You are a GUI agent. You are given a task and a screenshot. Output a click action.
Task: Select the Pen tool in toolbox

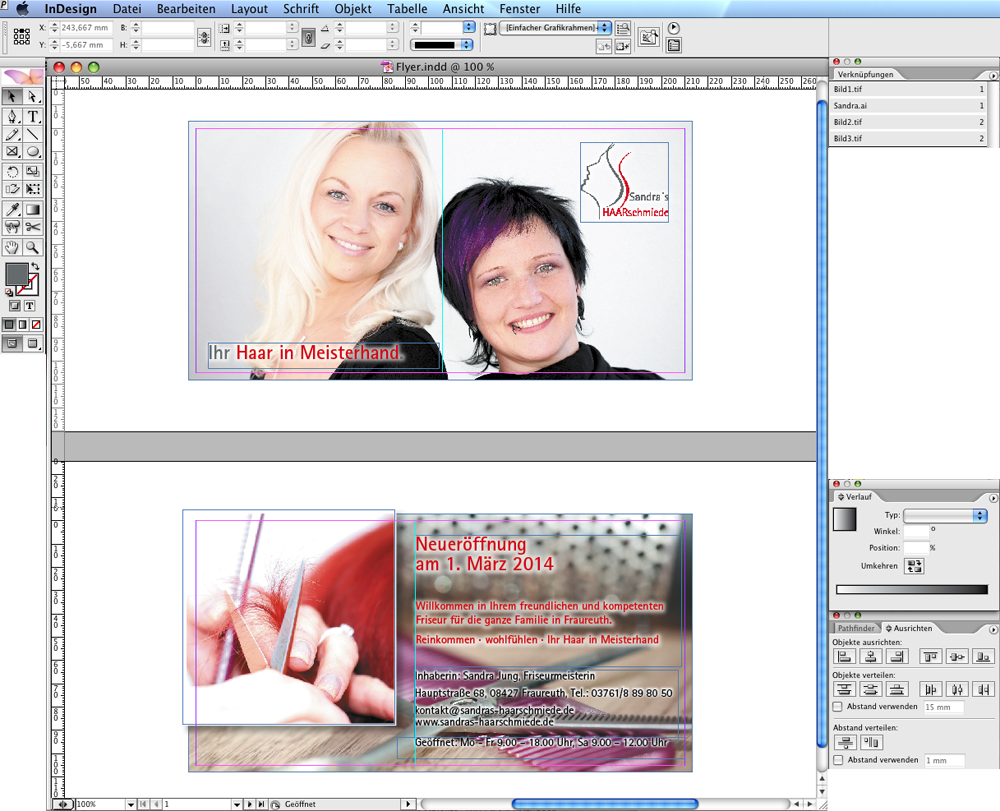(x=12, y=116)
